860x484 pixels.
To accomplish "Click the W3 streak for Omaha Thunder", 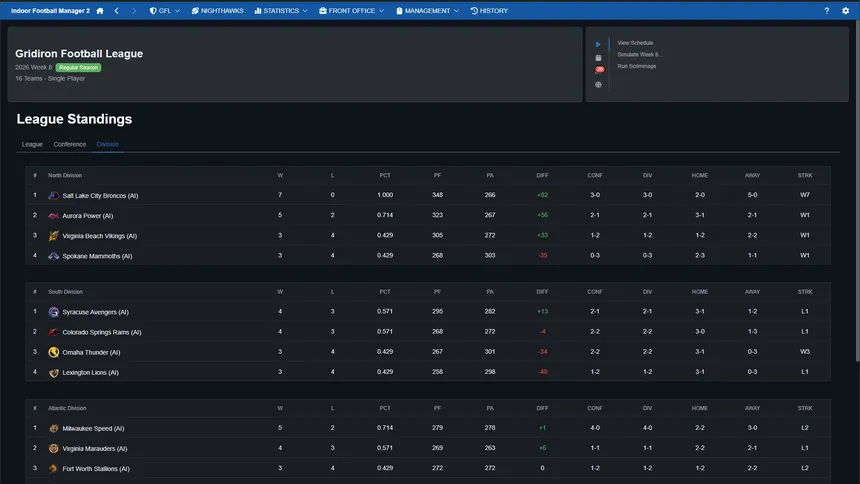I will [x=805, y=352].
